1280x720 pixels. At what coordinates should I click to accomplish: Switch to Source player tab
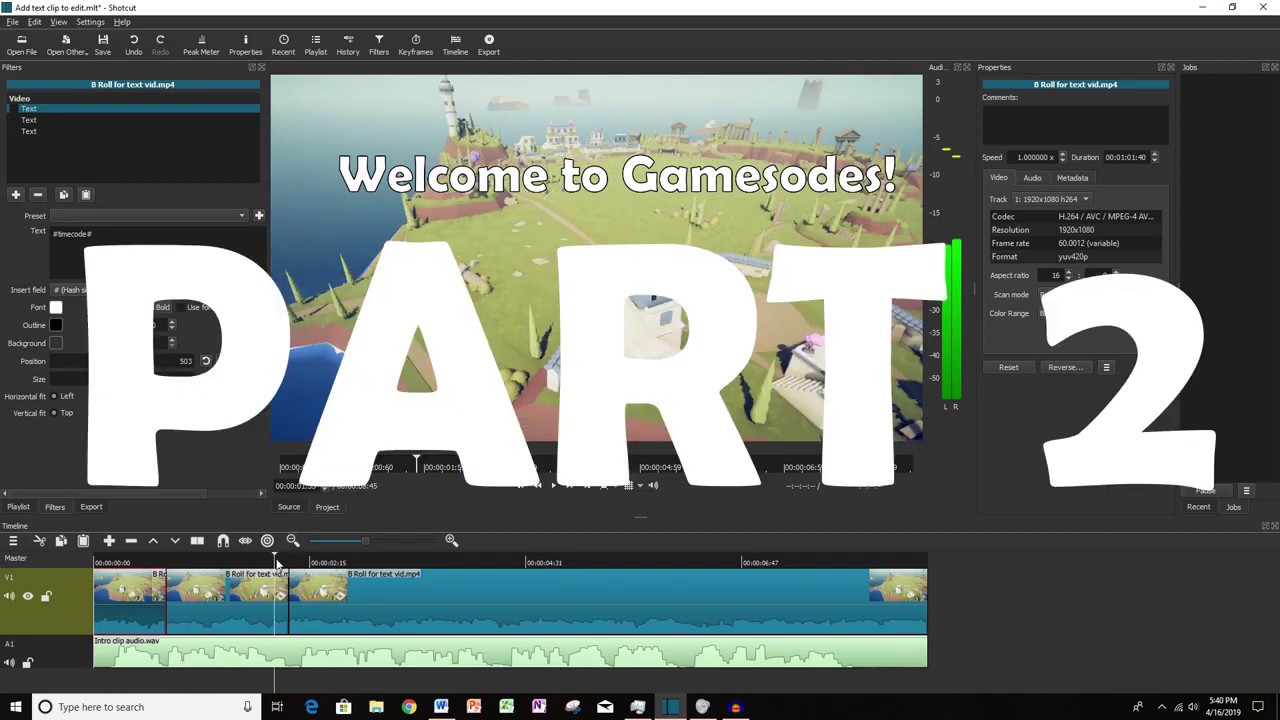(289, 507)
